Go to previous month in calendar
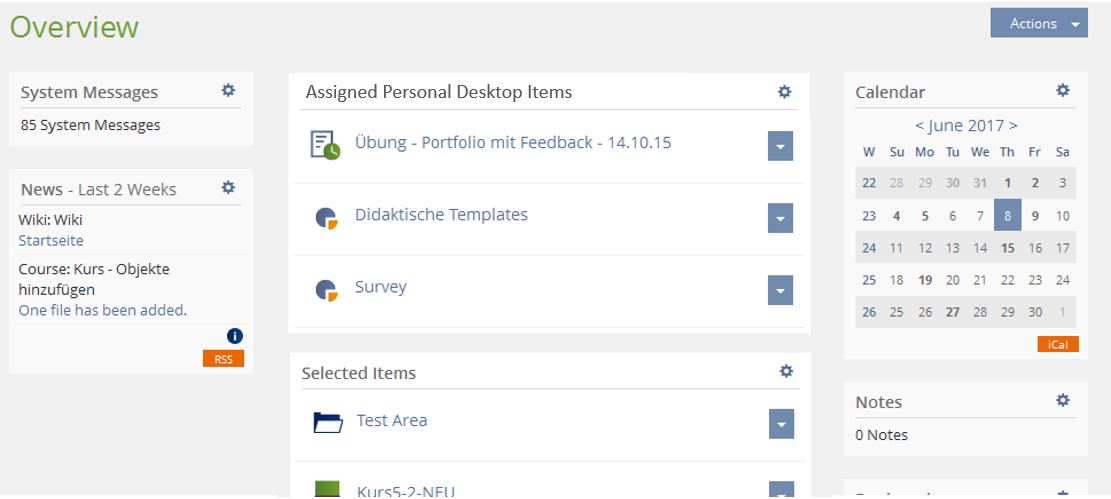 pyautogui.click(x=920, y=126)
